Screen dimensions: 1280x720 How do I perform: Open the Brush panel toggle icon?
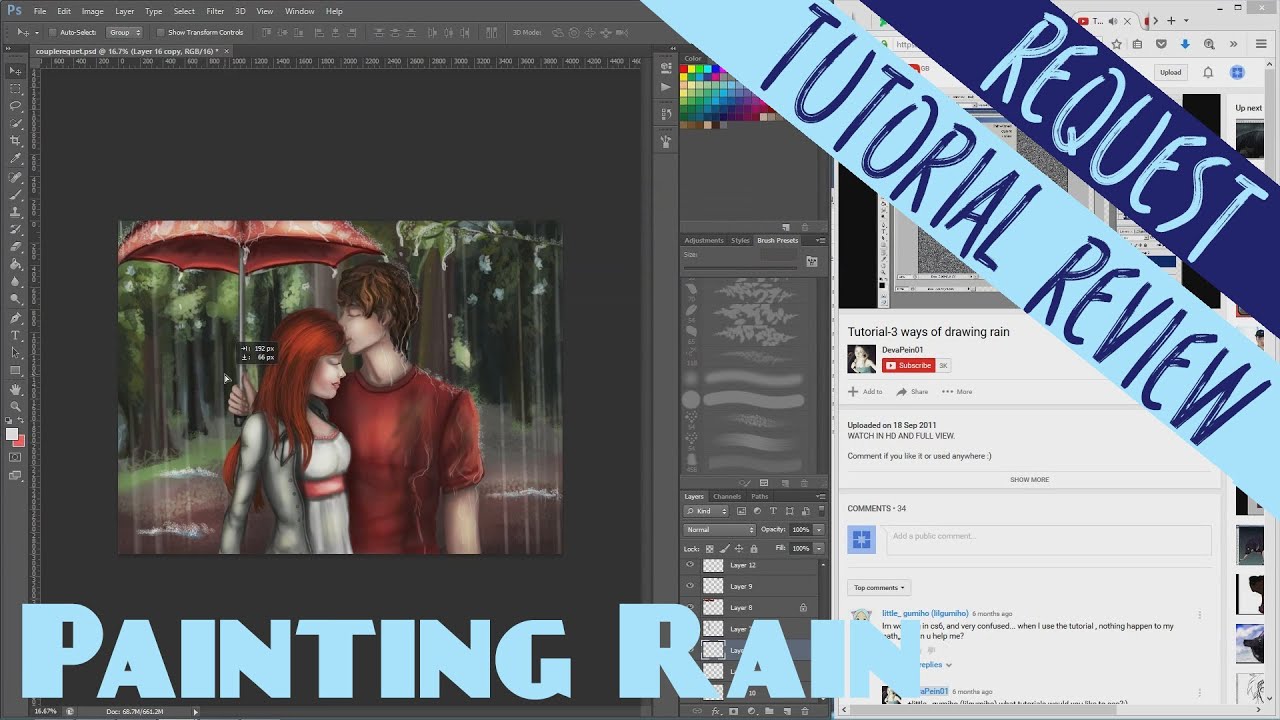[812, 262]
